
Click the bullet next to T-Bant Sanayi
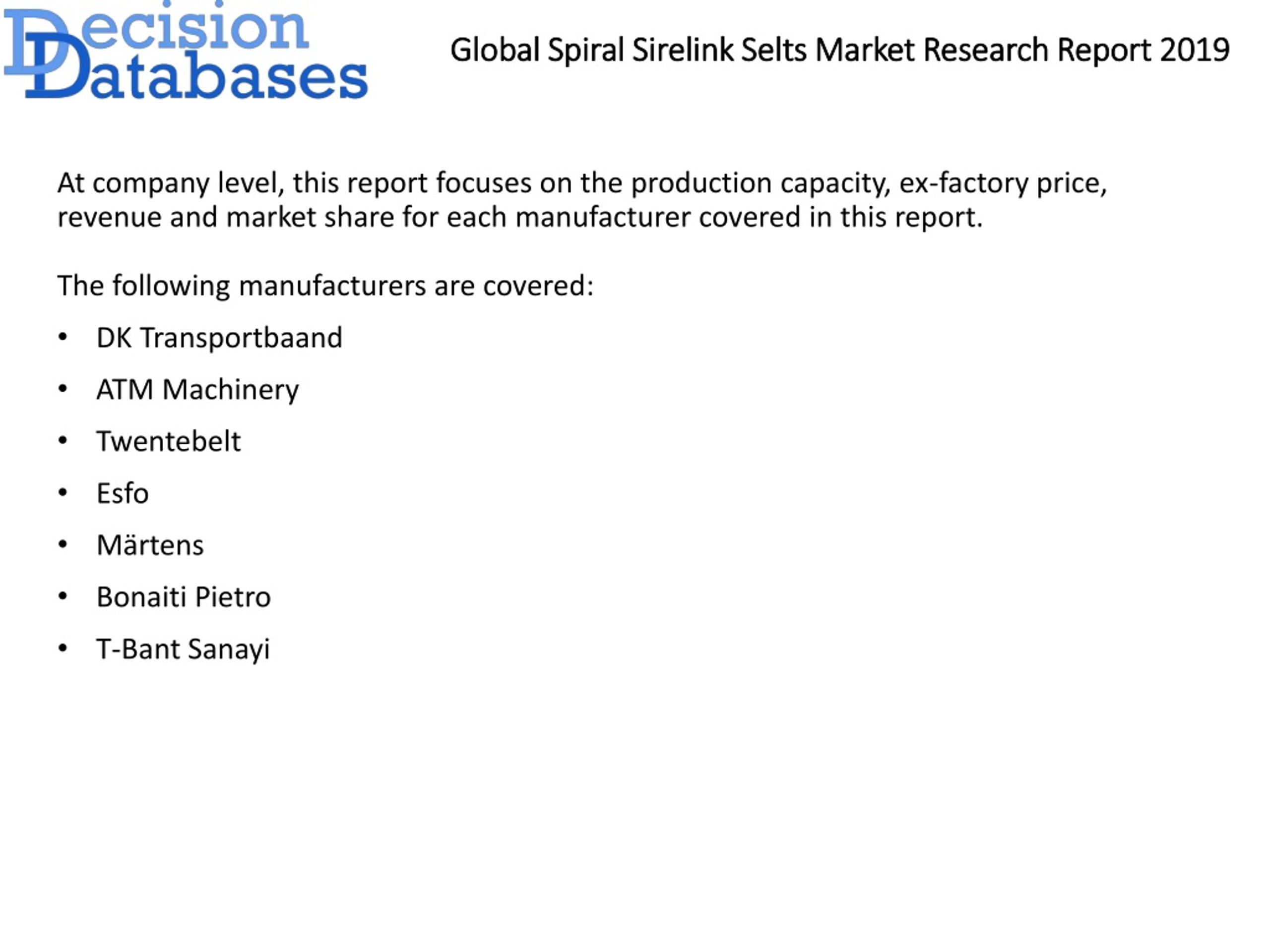[x=63, y=649]
